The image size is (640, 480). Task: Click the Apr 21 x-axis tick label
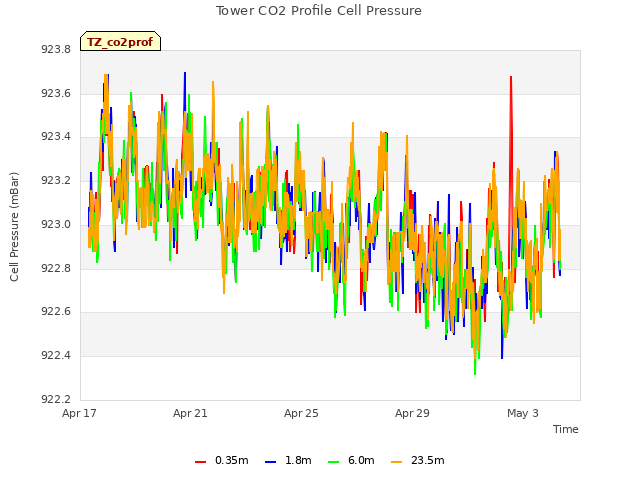(x=190, y=413)
